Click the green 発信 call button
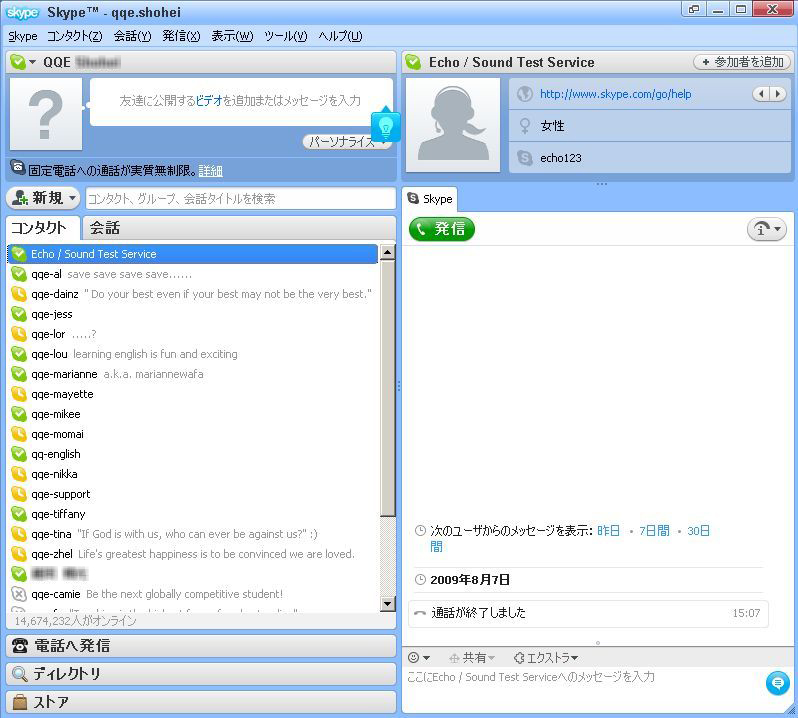The height and width of the screenshot is (718, 798). click(x=441, y=229)
